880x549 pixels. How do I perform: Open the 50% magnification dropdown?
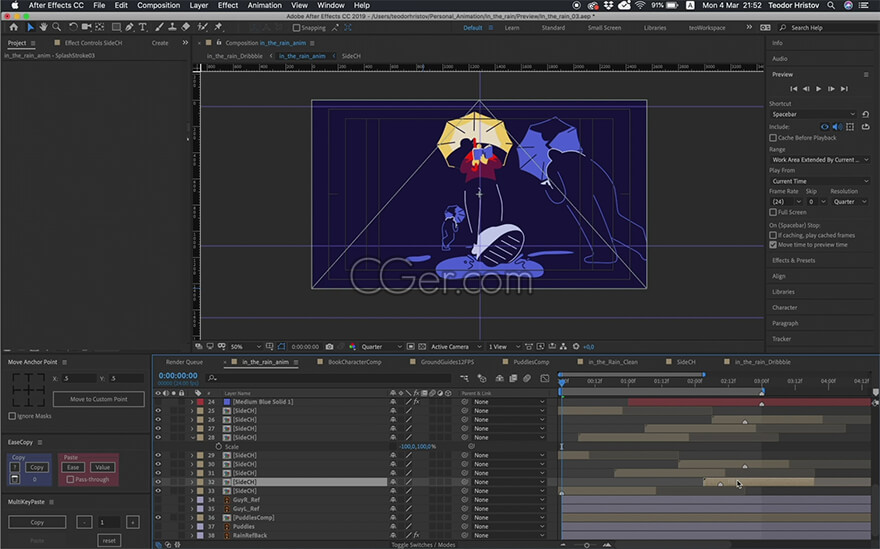[x=245, y=347]
